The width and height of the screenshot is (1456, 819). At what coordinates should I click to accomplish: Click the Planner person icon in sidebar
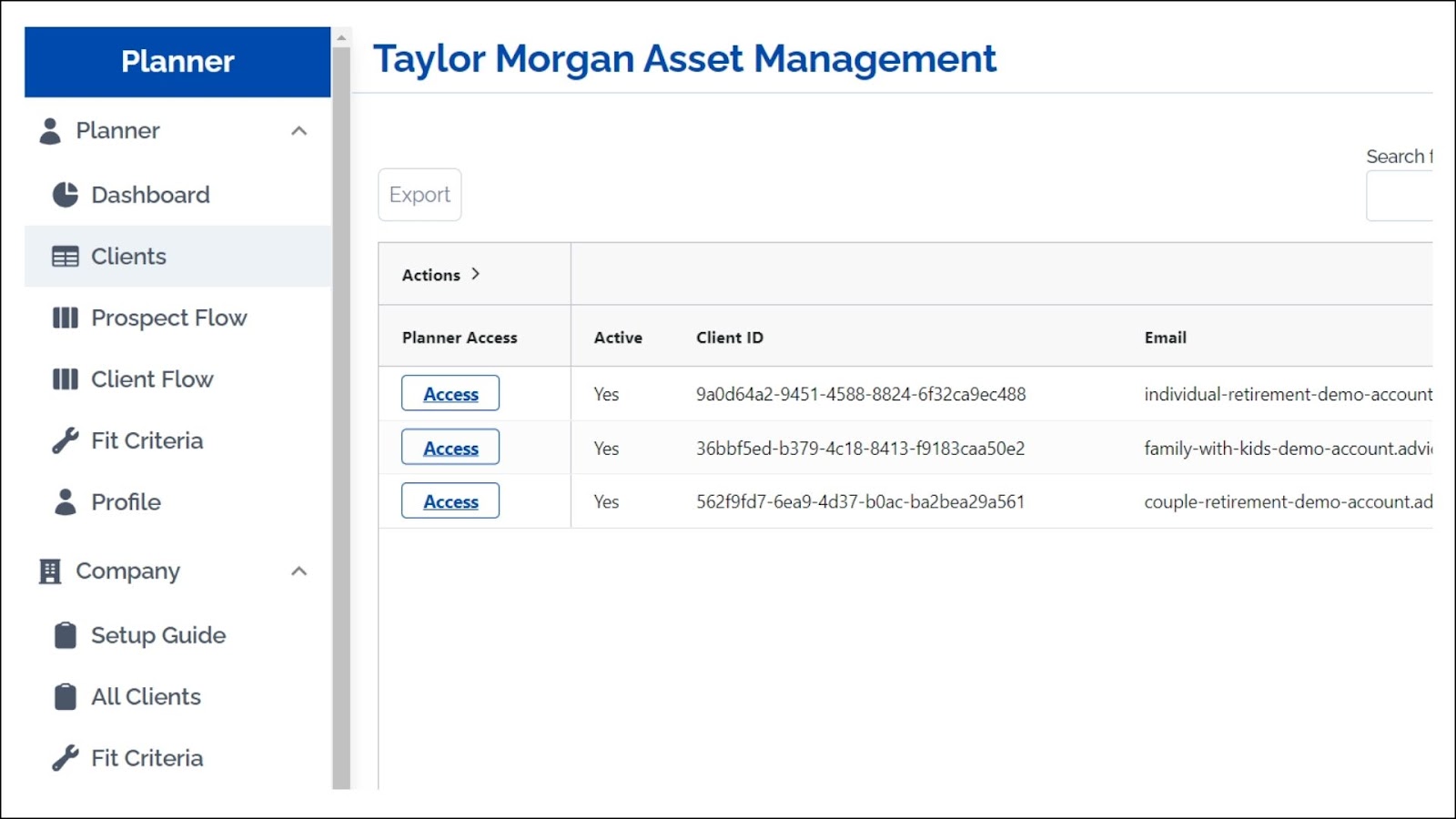[50, 131]
